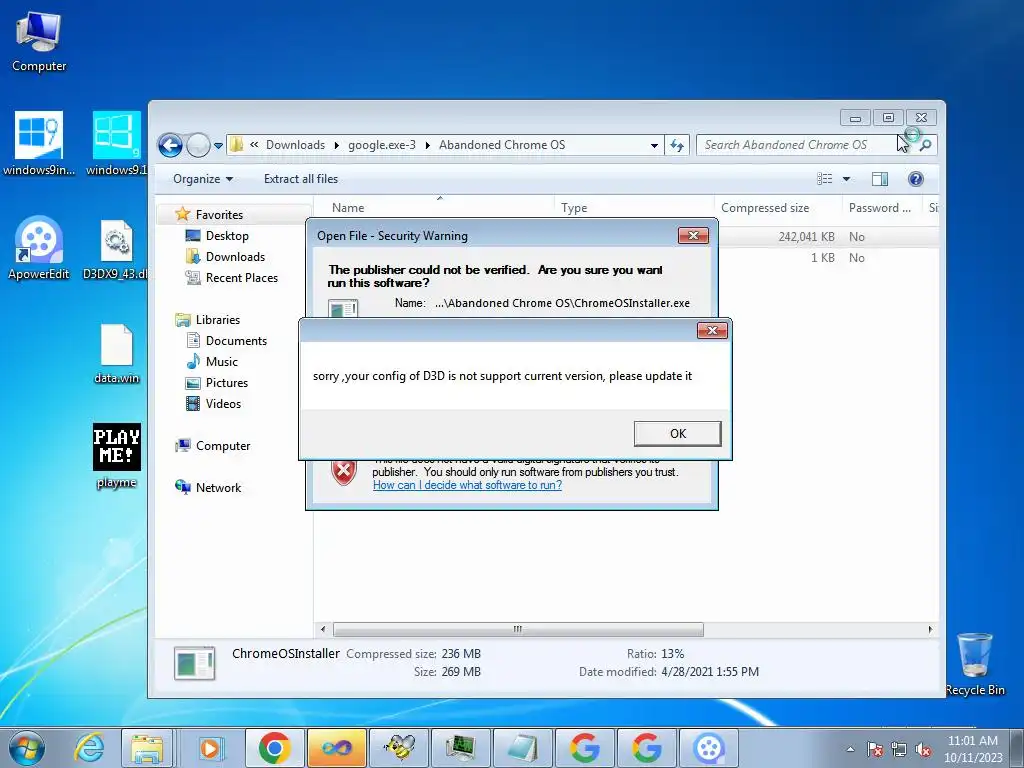
Task: Click the bee icon in taskbar
Action: coord(400,748)
